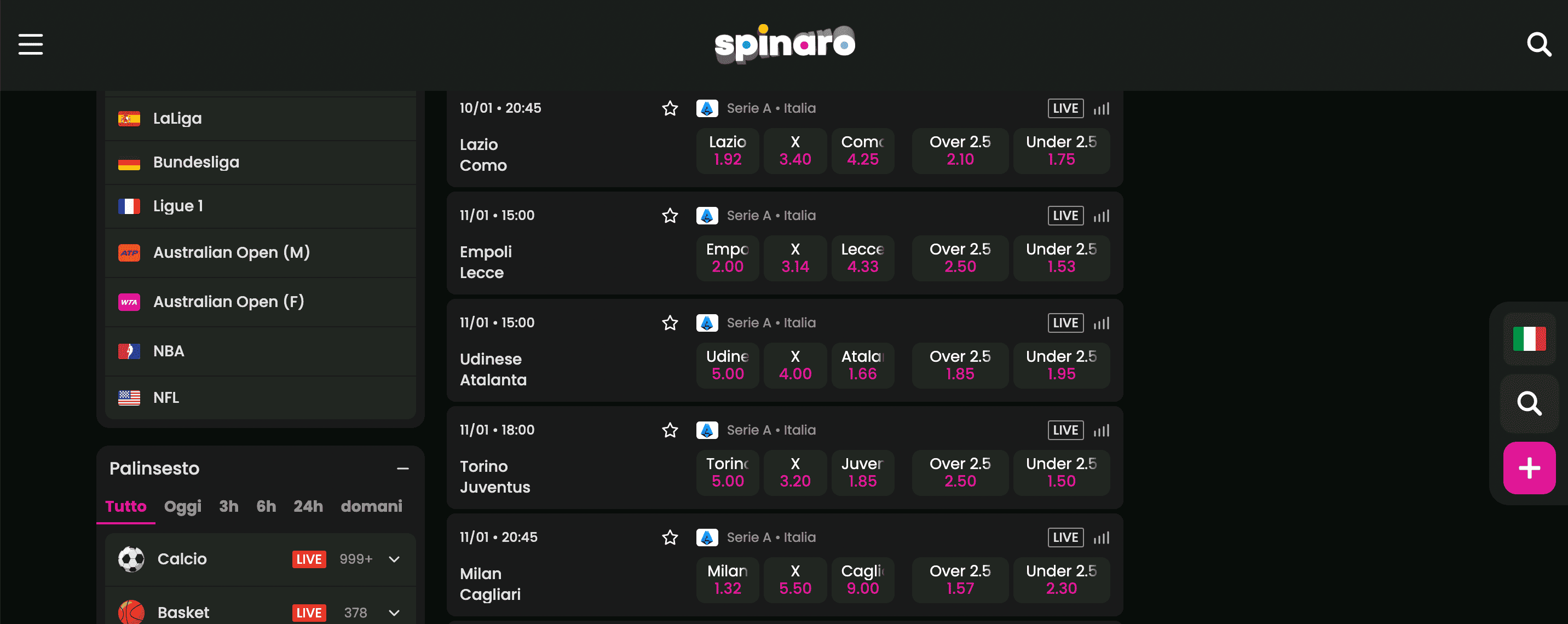Open search from the top bar

pos(1539,44)
